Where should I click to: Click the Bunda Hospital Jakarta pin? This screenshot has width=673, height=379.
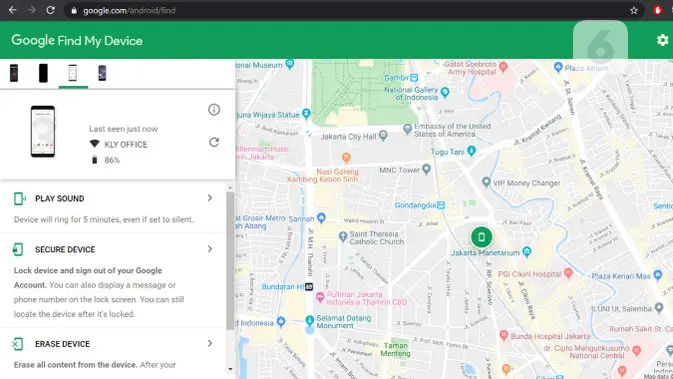click(504, 335)
